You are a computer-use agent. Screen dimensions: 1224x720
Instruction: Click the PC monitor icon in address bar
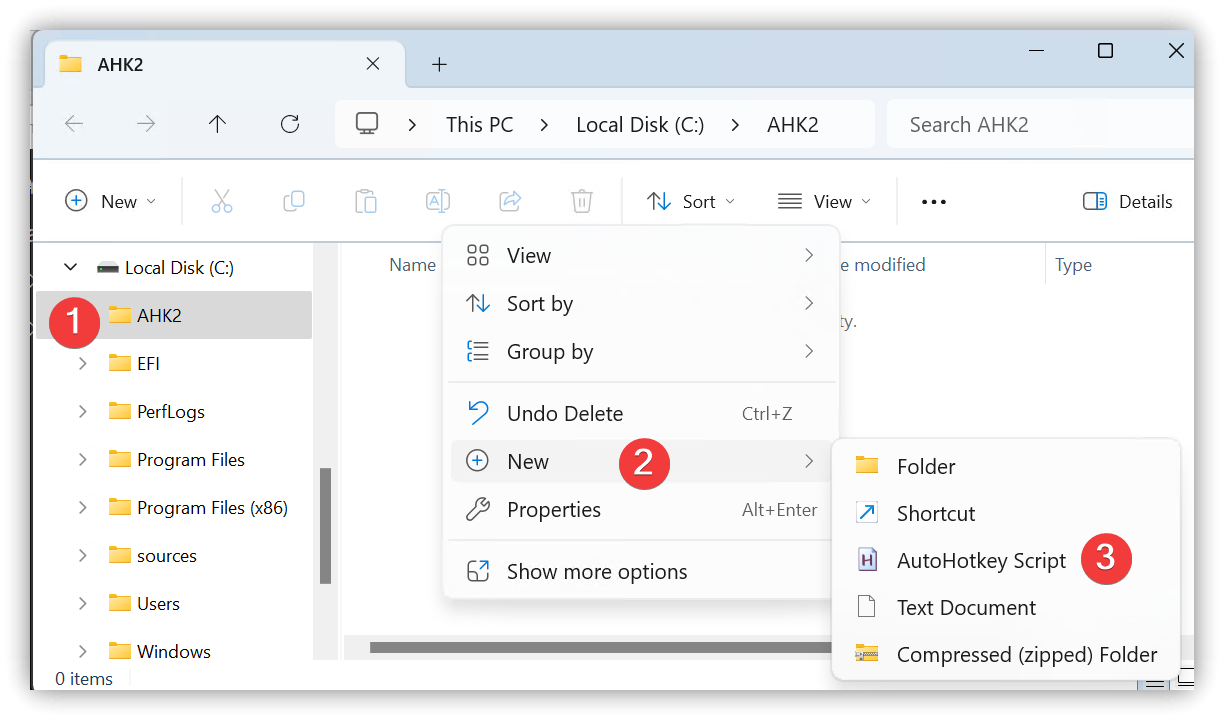tap(367, 124)
